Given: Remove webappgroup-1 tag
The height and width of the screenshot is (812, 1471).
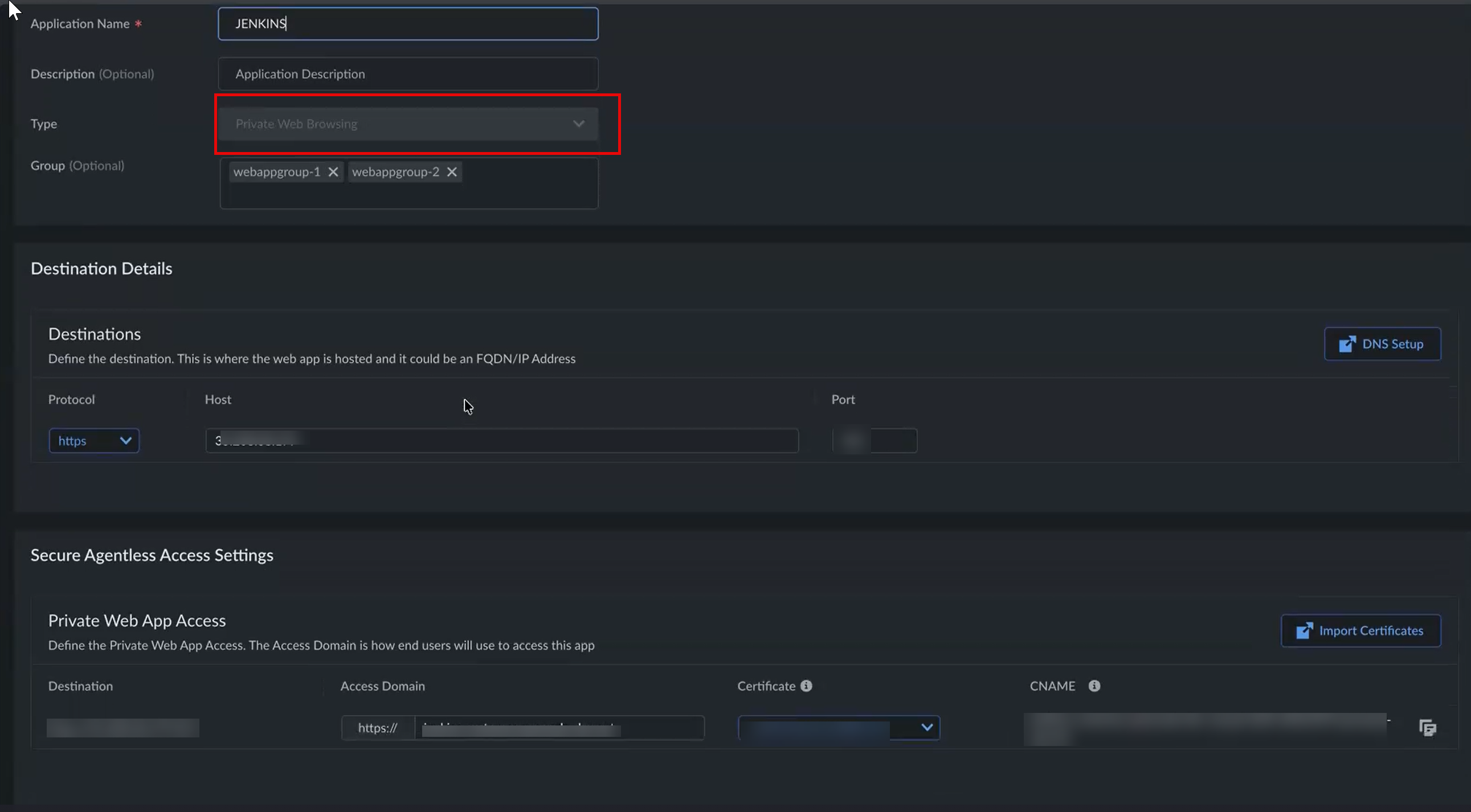Looking at the screenshot, I should [333, 172].
